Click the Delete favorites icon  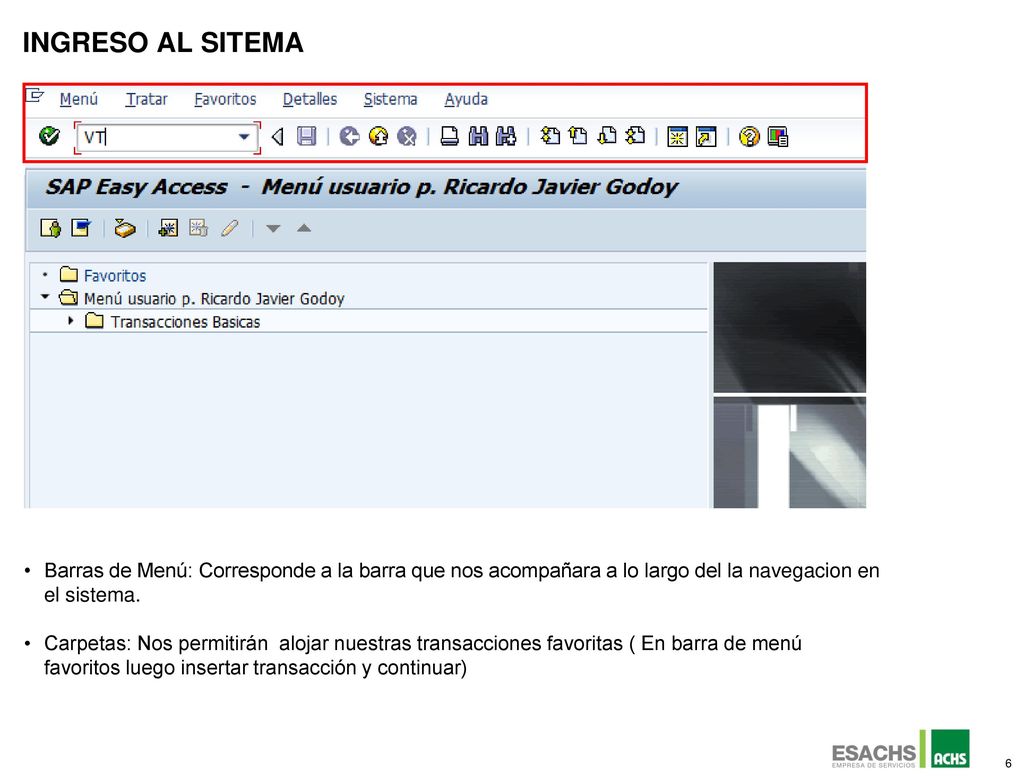point(198,229)
